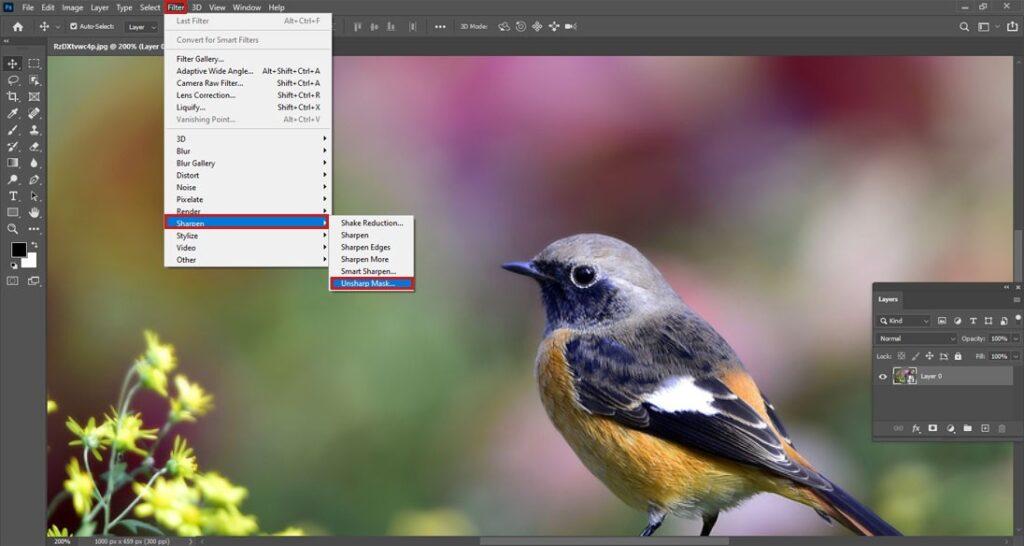Toggle Quick Mask mode
Screen dimensions: 1024x546
(12, 281)
